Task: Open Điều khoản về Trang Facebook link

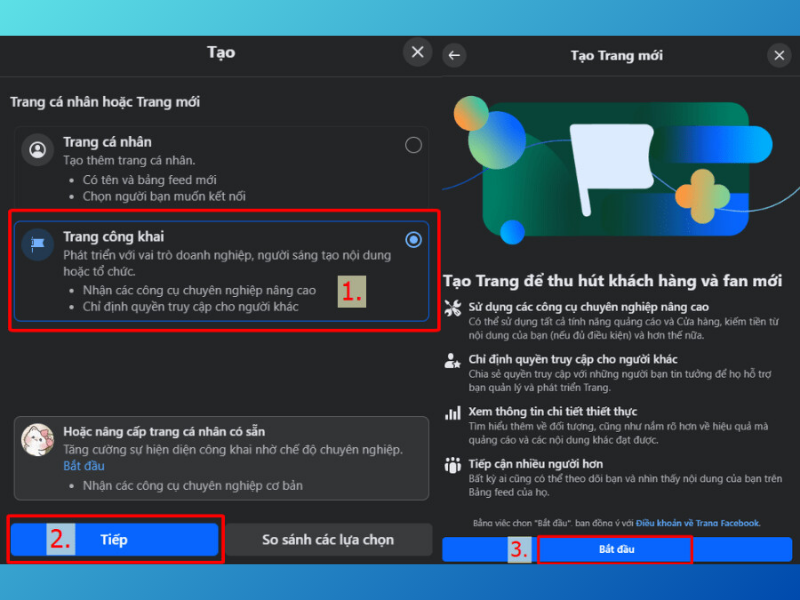Action: pyautogui.click(x=698, y=523)
